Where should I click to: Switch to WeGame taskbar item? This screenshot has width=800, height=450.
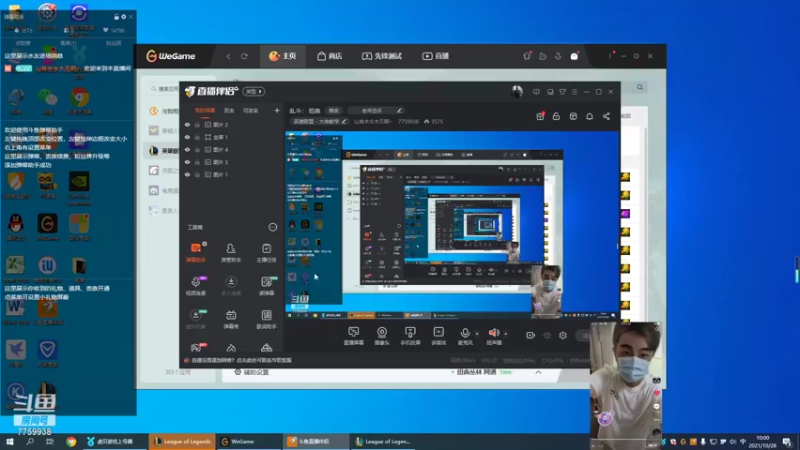click(x=248, y=441)
